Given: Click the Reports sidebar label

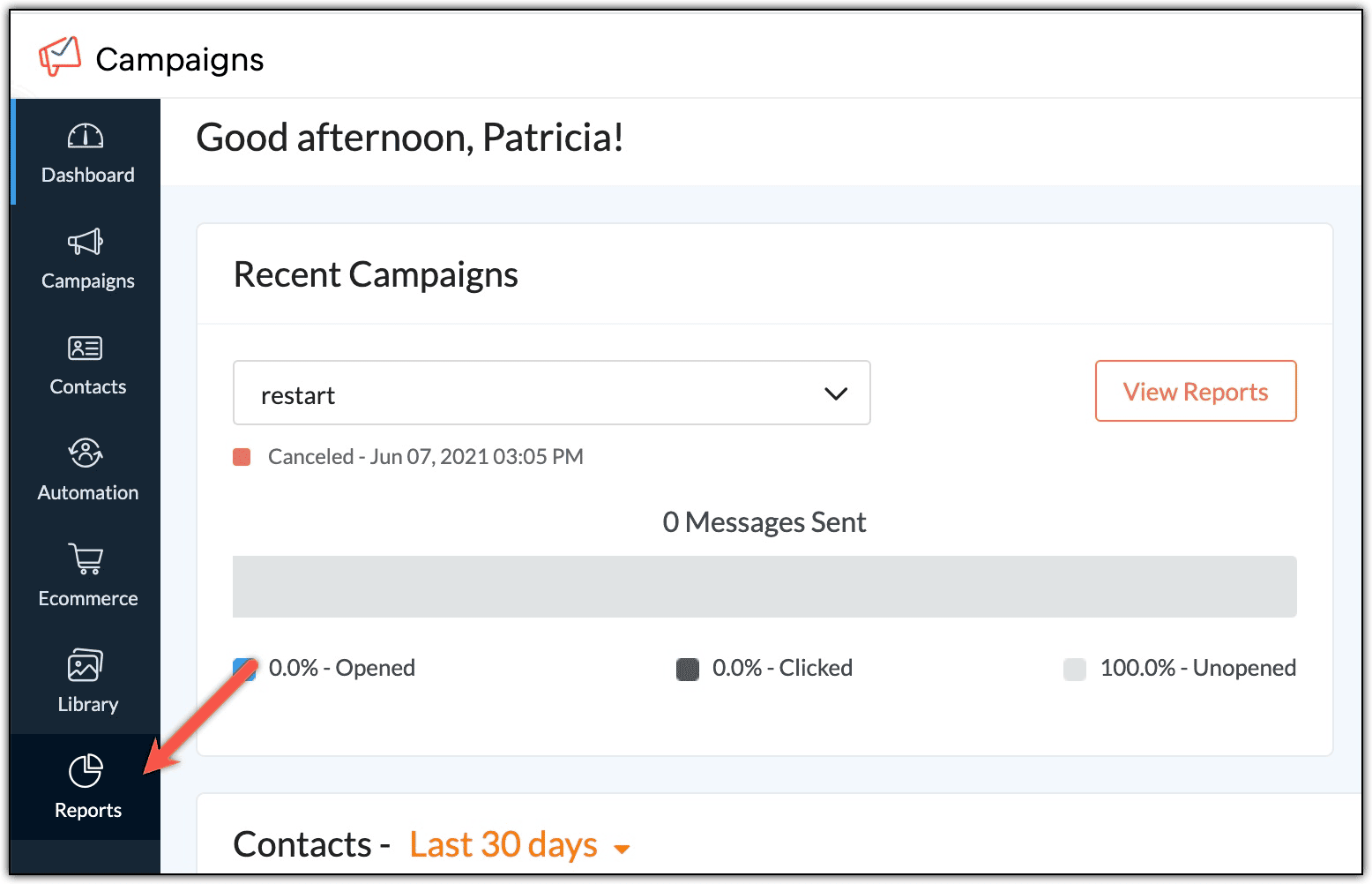Looking at the screenshot, I should [x=88, y=810].
